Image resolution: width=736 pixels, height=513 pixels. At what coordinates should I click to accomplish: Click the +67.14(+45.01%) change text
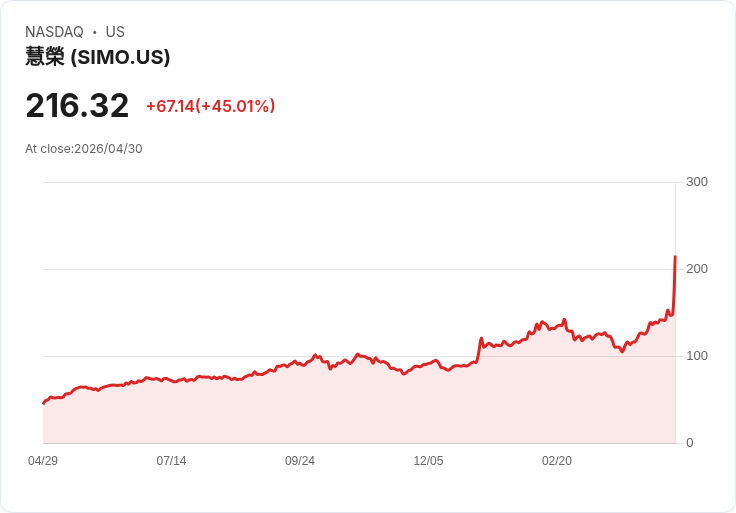[211, 106]
